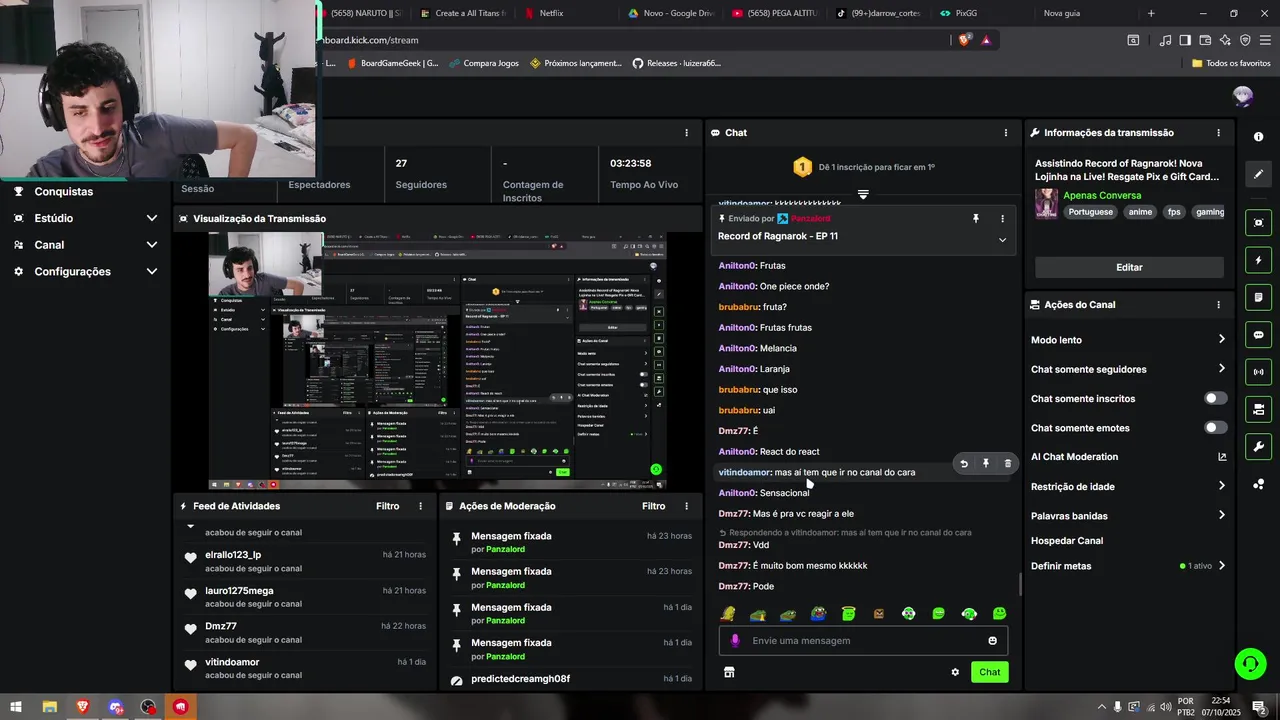The image size is (1280, 720).
Task: Open session stats panel three-dot menu
Action: point(686,133)
